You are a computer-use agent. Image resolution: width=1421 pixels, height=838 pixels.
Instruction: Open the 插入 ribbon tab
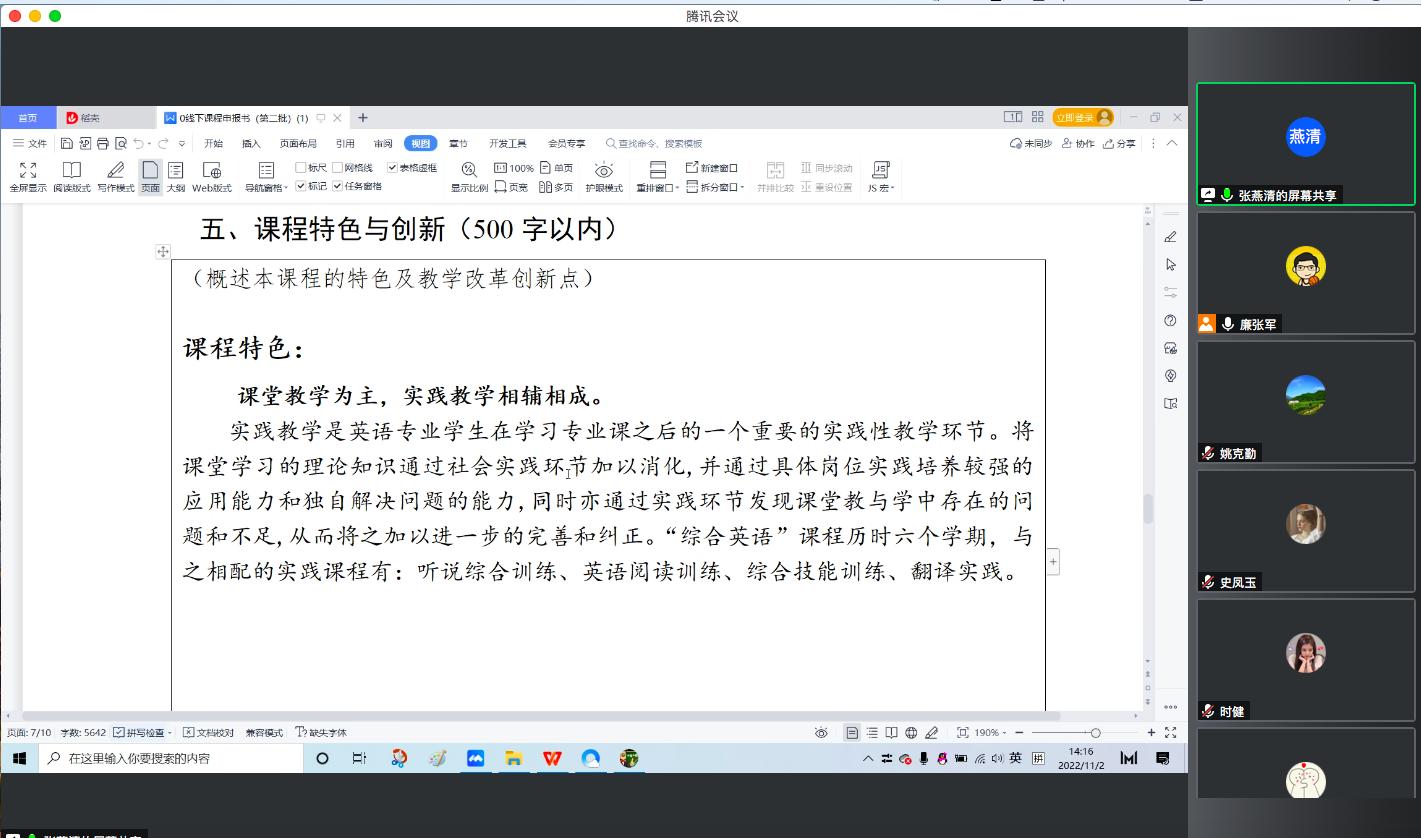click(x=251, y=144)
